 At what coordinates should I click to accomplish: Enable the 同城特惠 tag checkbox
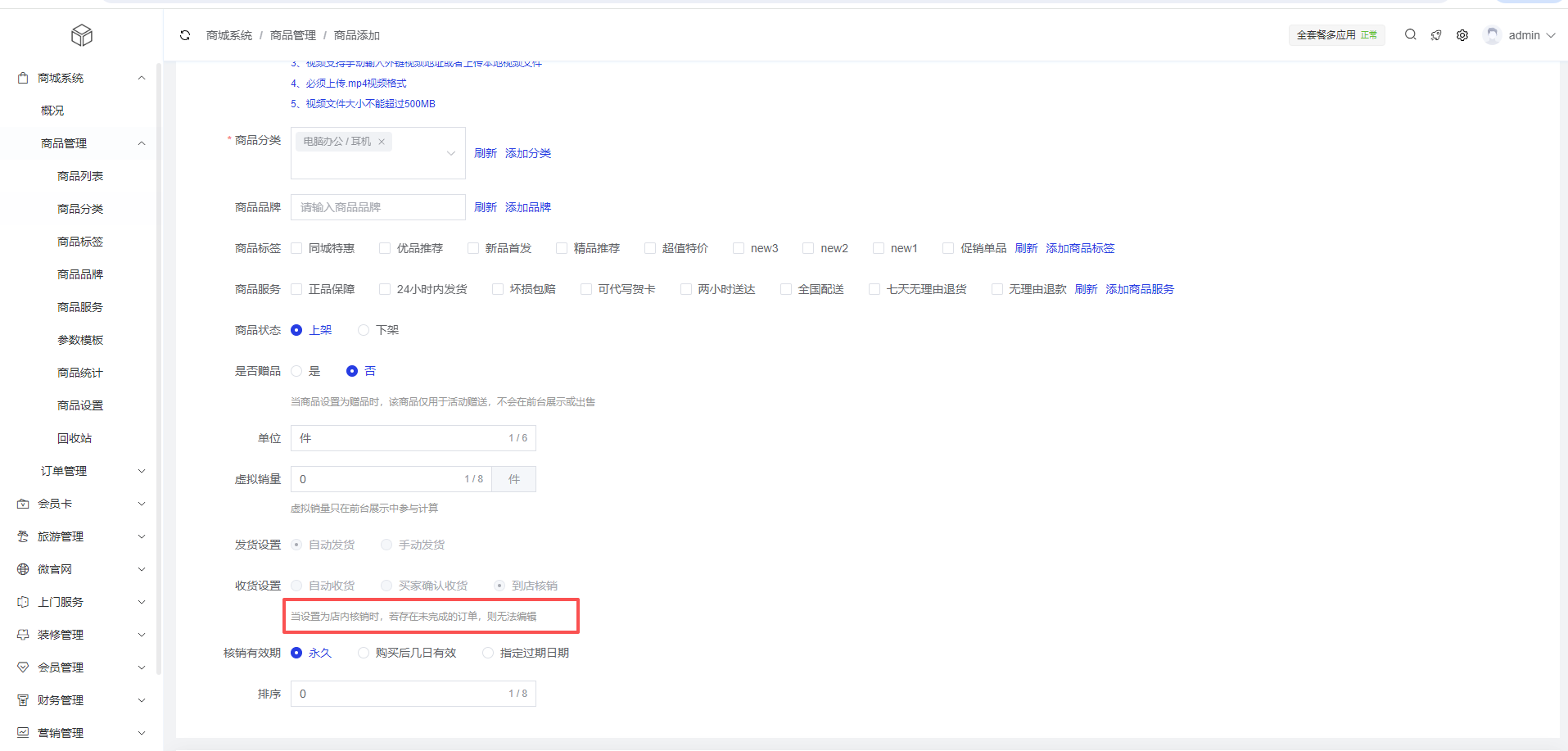pos(297,248)
